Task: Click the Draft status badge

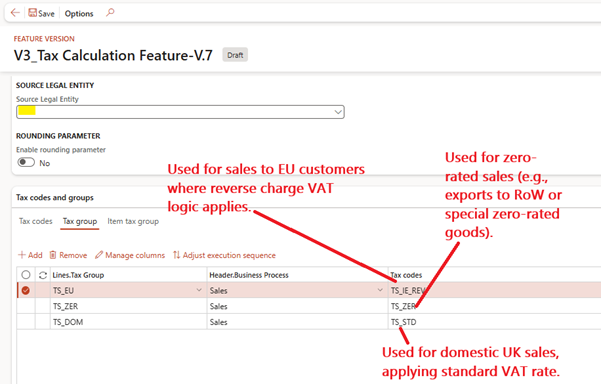Action: click(235, 55)
